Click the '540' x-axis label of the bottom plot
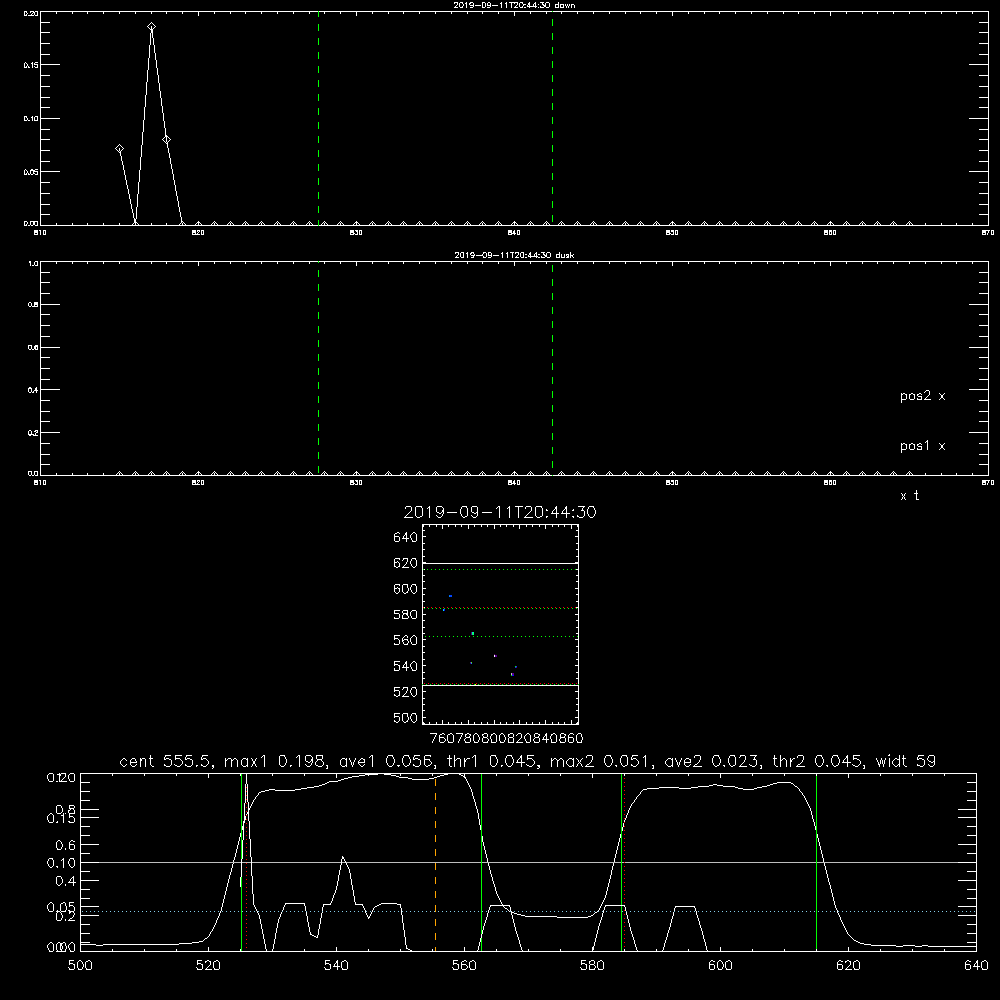1000x1000 pixels. click(336, 966)
